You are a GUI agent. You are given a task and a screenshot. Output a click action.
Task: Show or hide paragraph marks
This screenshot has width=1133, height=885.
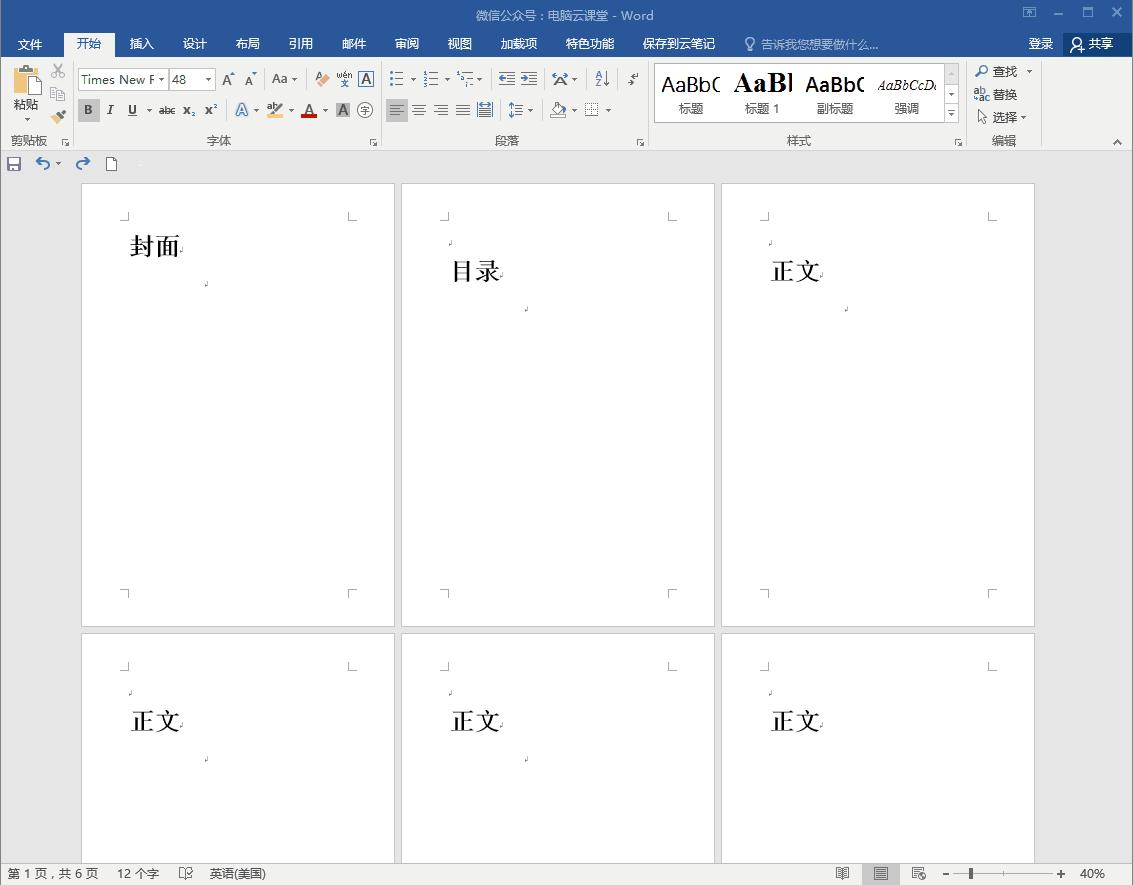(633, 79)
